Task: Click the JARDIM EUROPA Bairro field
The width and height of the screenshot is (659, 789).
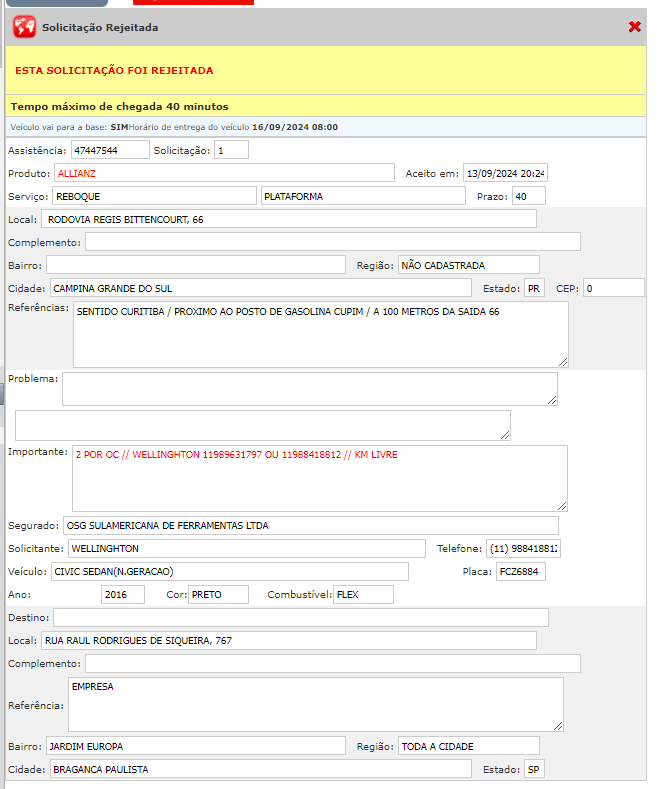Action: coord(196,746)
